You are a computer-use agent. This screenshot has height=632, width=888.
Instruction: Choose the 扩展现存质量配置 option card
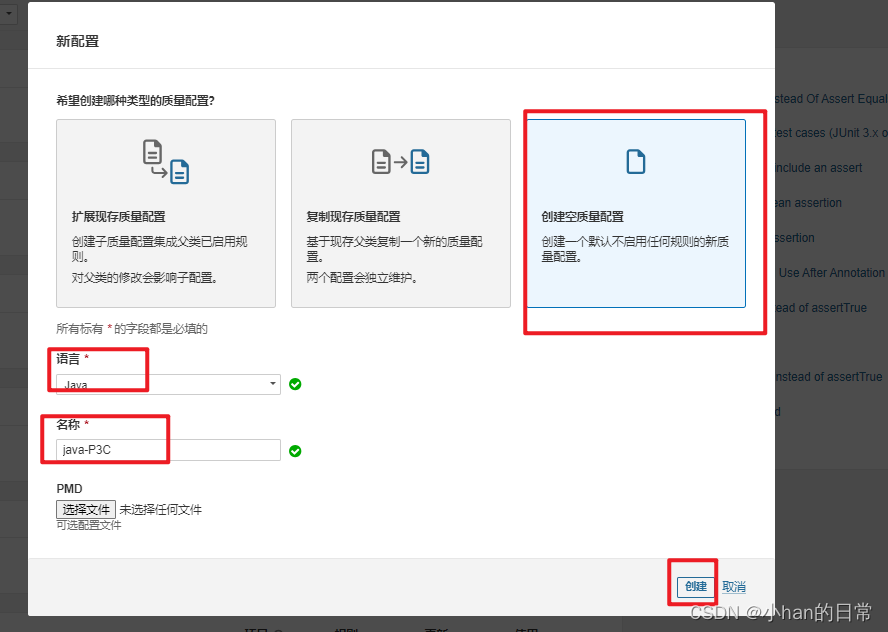pos(166,213)
